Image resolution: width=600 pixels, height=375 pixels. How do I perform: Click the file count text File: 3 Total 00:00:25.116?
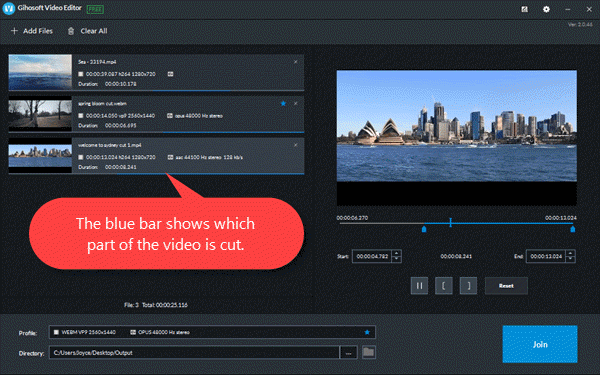click(x=156, y=305)
